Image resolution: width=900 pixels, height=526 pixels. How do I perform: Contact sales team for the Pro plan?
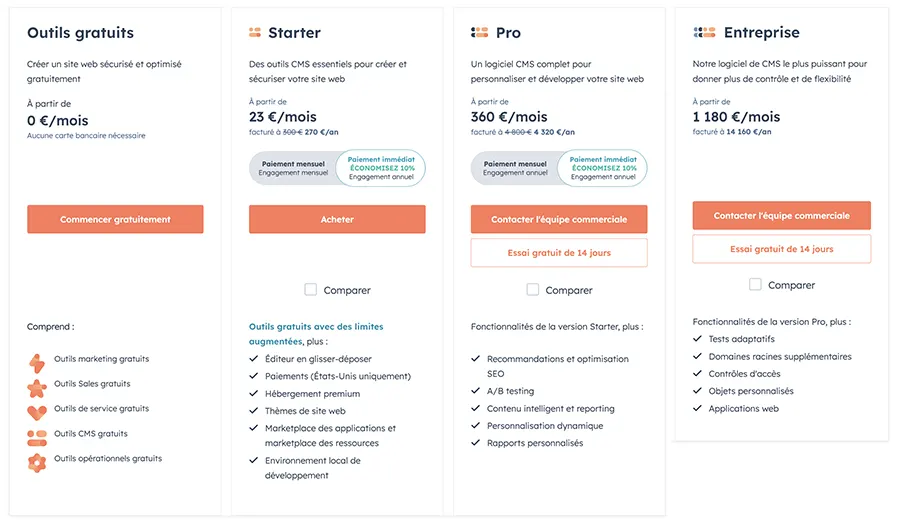pyautogui.click(x=559, y=219)
